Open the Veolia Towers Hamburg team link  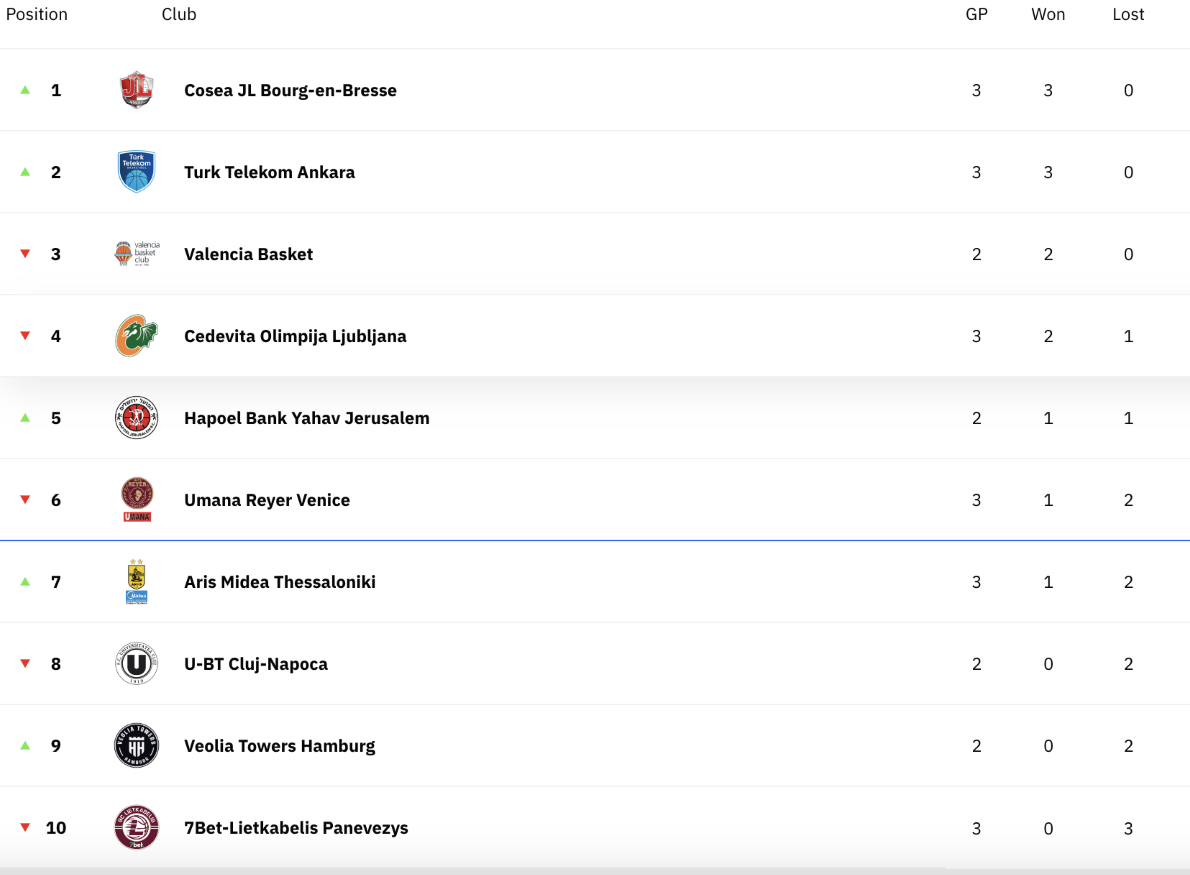coord(279,746)
